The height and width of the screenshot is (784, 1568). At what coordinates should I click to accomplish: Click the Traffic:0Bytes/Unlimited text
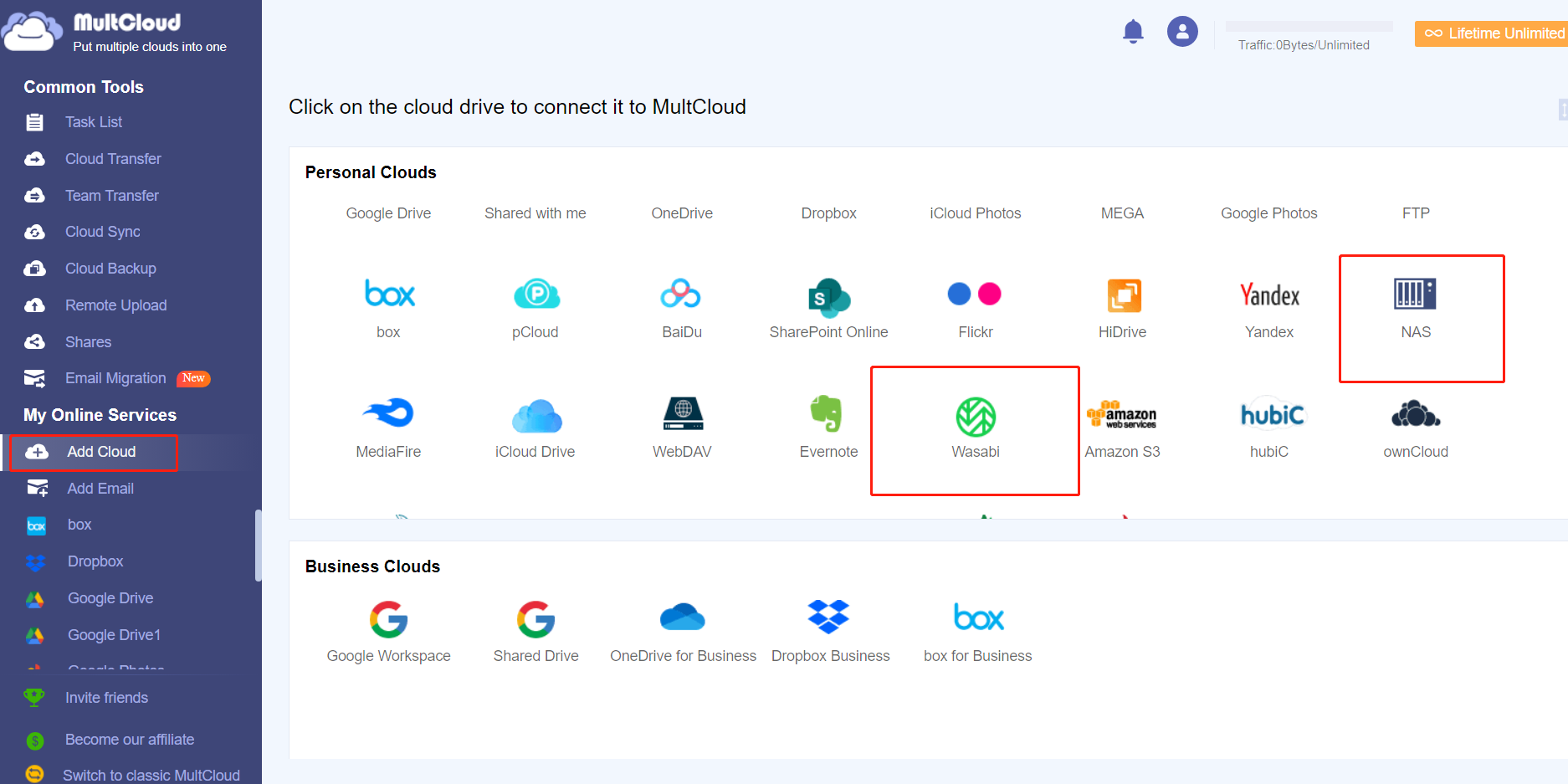click(1304, 45)
